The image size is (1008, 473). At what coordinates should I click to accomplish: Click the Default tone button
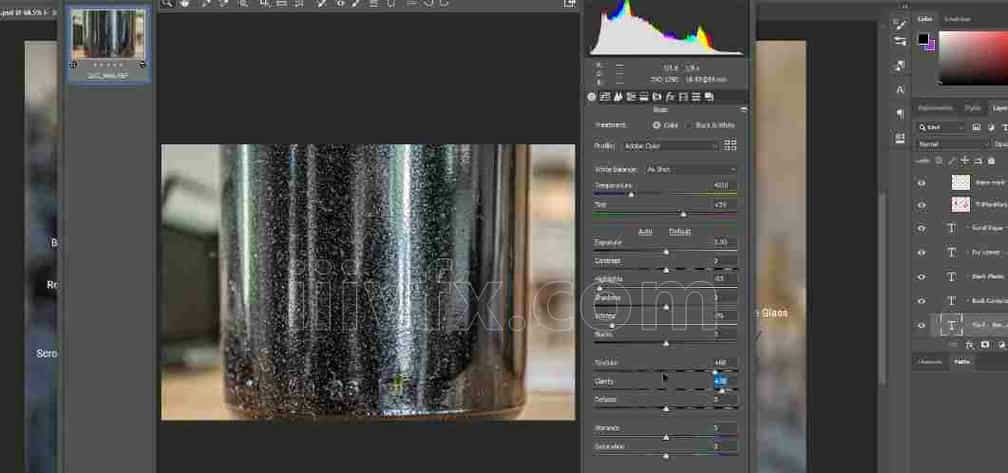point(680,231)
